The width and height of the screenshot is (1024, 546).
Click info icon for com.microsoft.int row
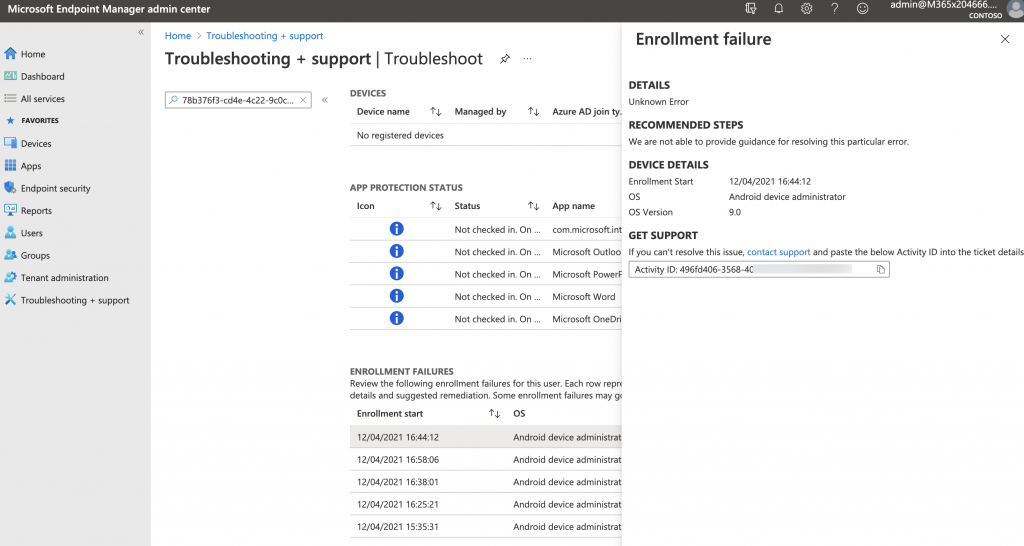click(396, 229)
